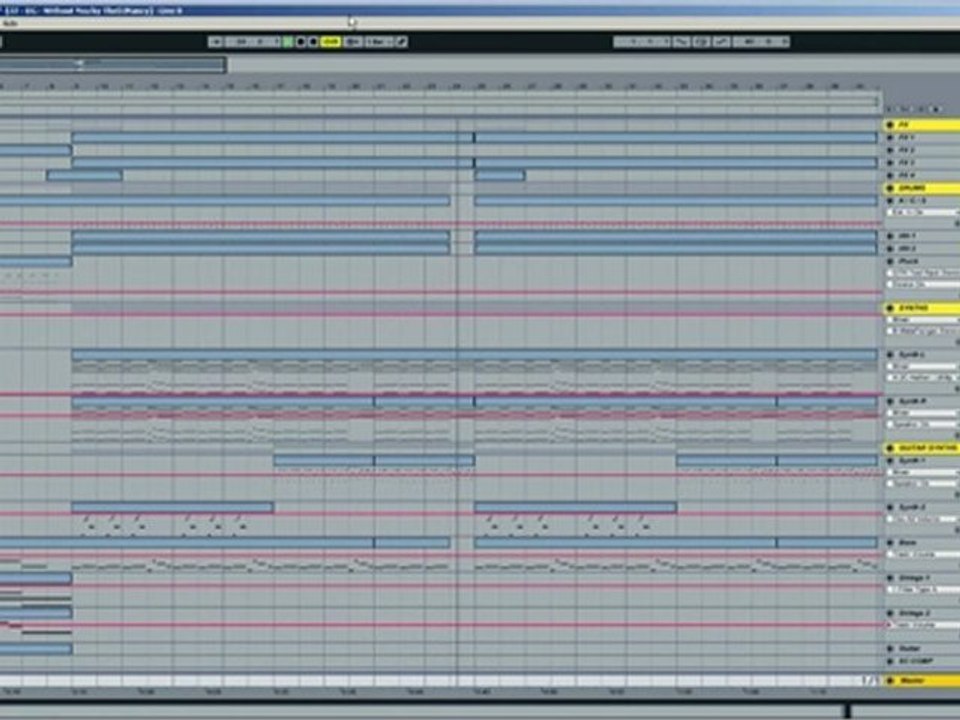Arm the global Record button
This screenshot has height=720, width=960.
[x=313, y=42]
